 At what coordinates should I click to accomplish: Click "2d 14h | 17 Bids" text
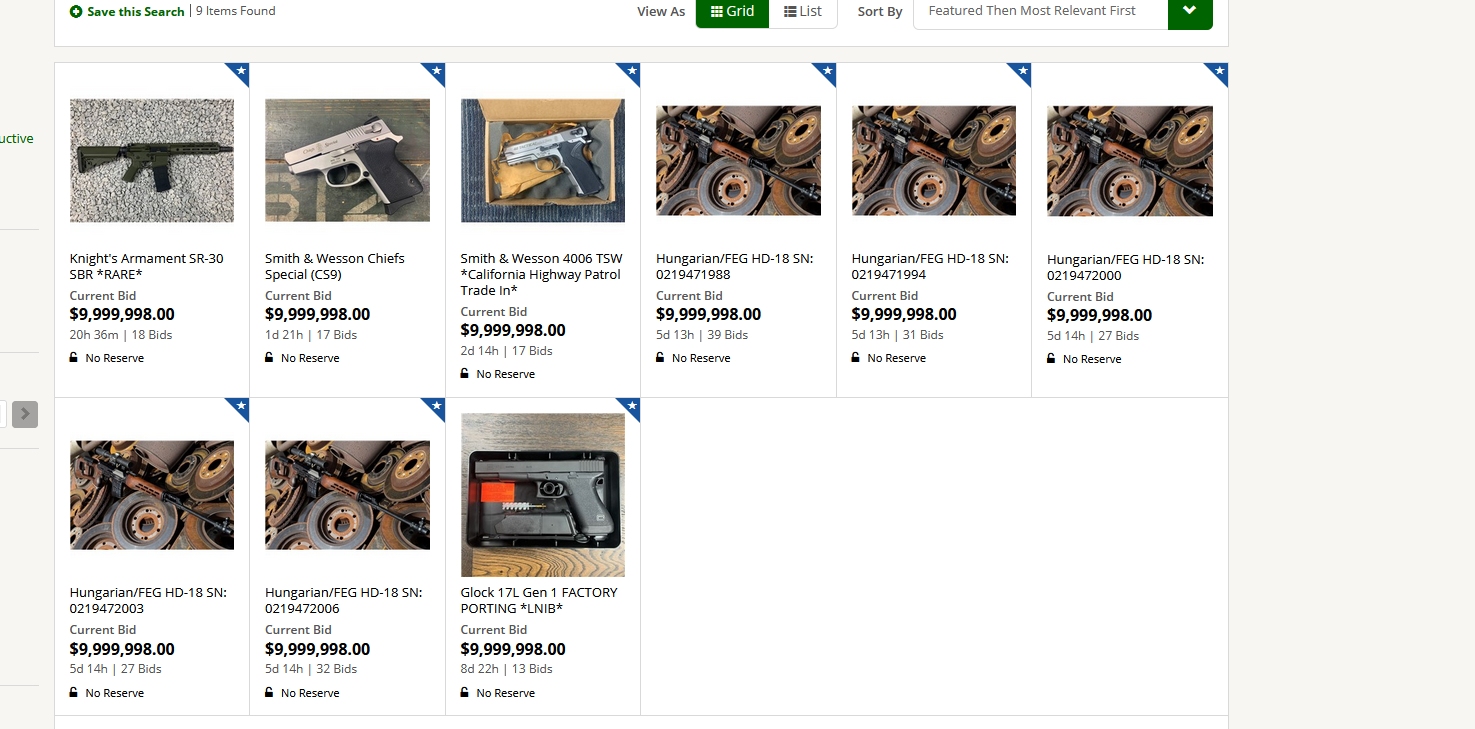[507, 351]
